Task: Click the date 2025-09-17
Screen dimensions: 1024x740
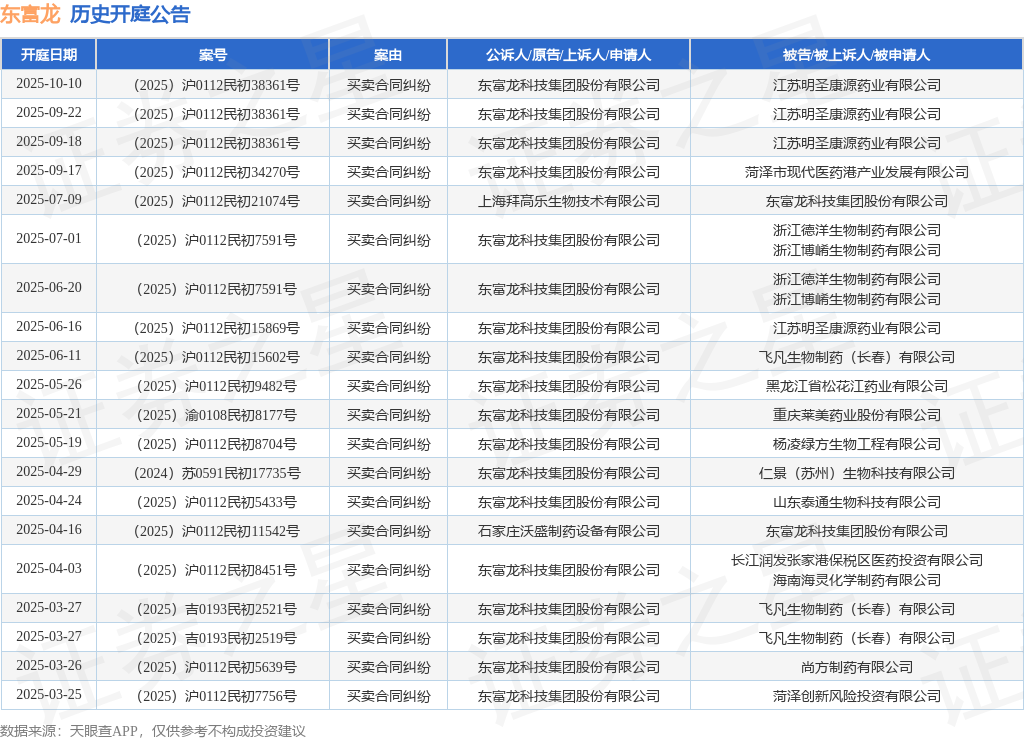Action: (49, 170)
